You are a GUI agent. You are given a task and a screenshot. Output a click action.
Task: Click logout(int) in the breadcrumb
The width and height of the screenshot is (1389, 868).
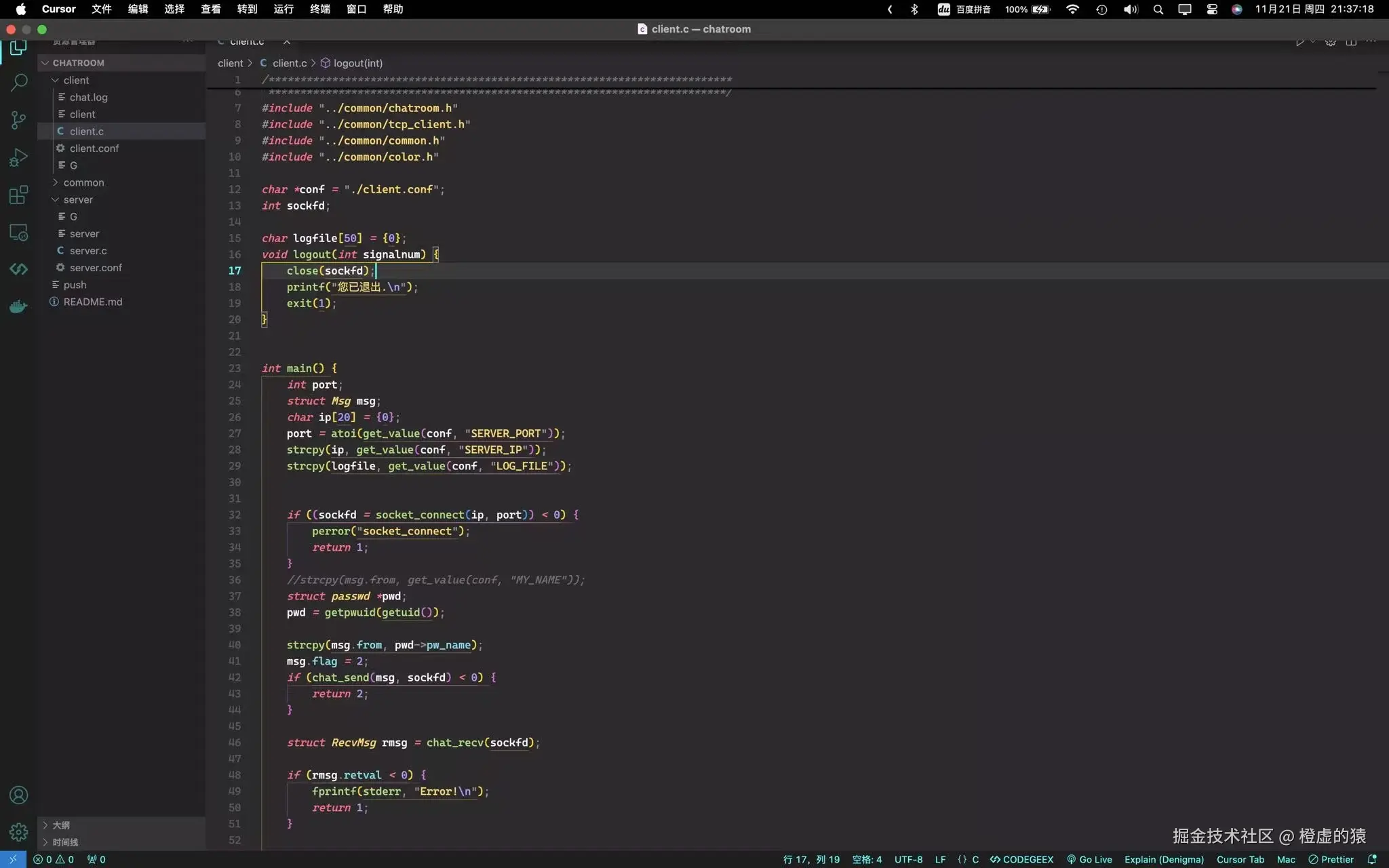(357, 63)
